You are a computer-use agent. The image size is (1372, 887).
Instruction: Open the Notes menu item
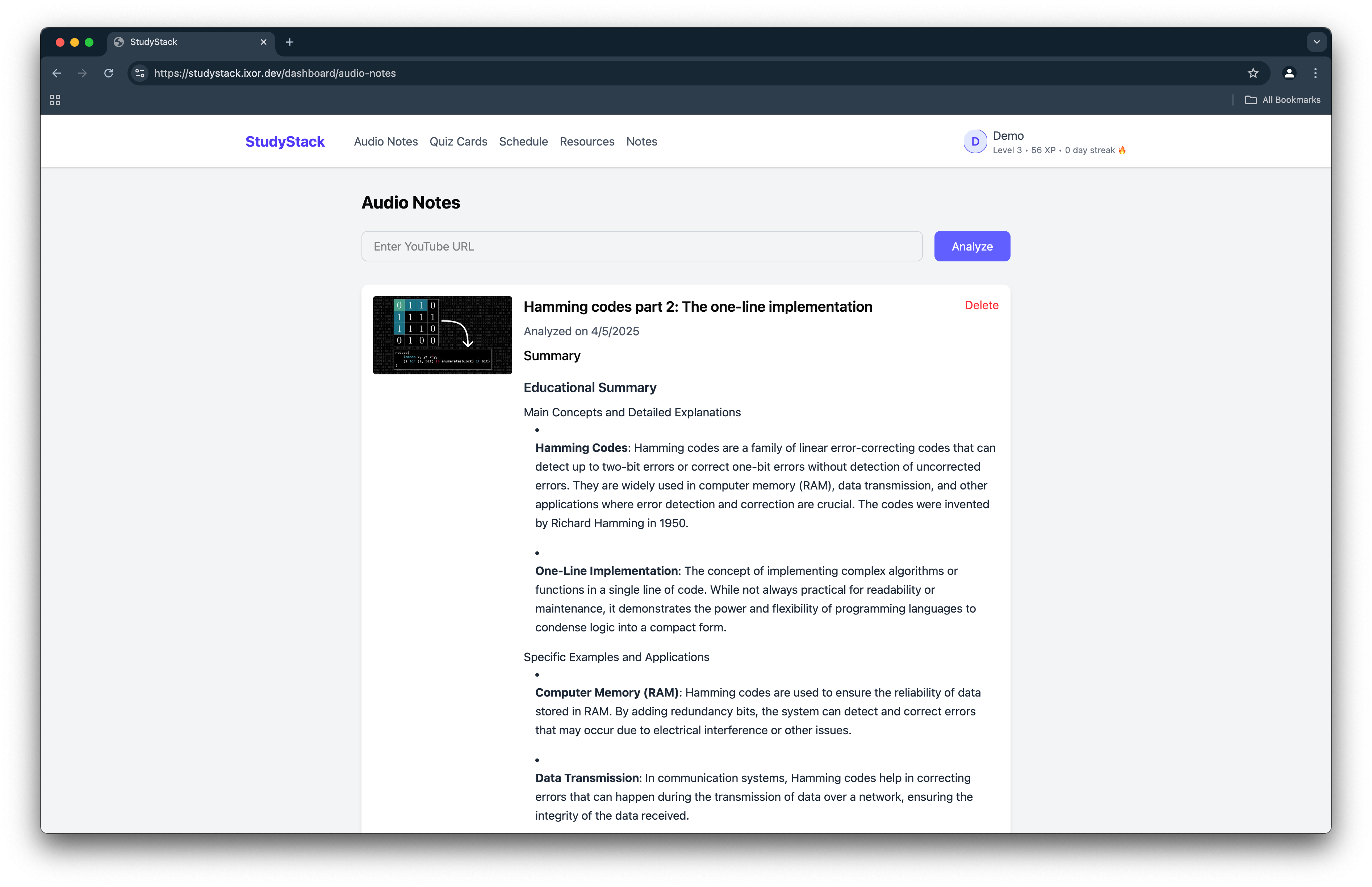[x=641, y=142]
